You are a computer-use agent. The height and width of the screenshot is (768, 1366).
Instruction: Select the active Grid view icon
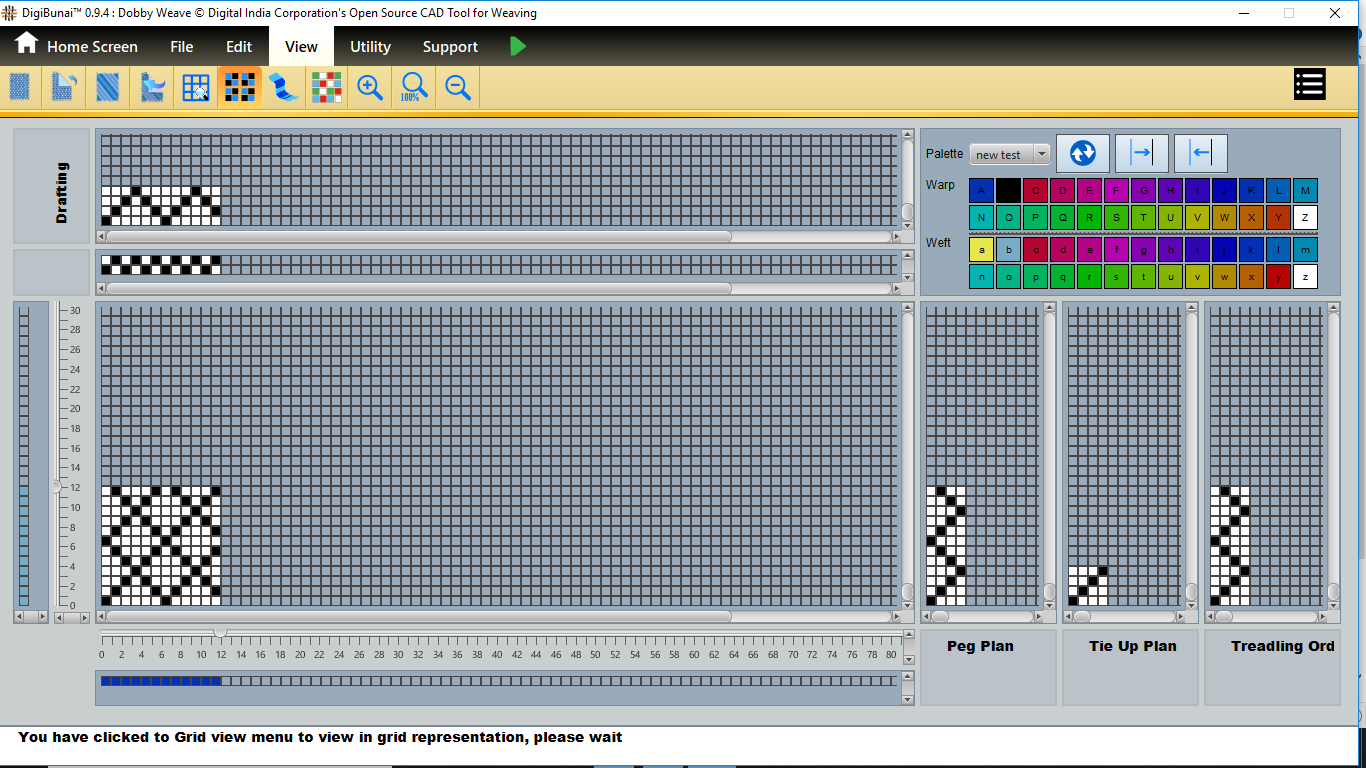[240, 88]
